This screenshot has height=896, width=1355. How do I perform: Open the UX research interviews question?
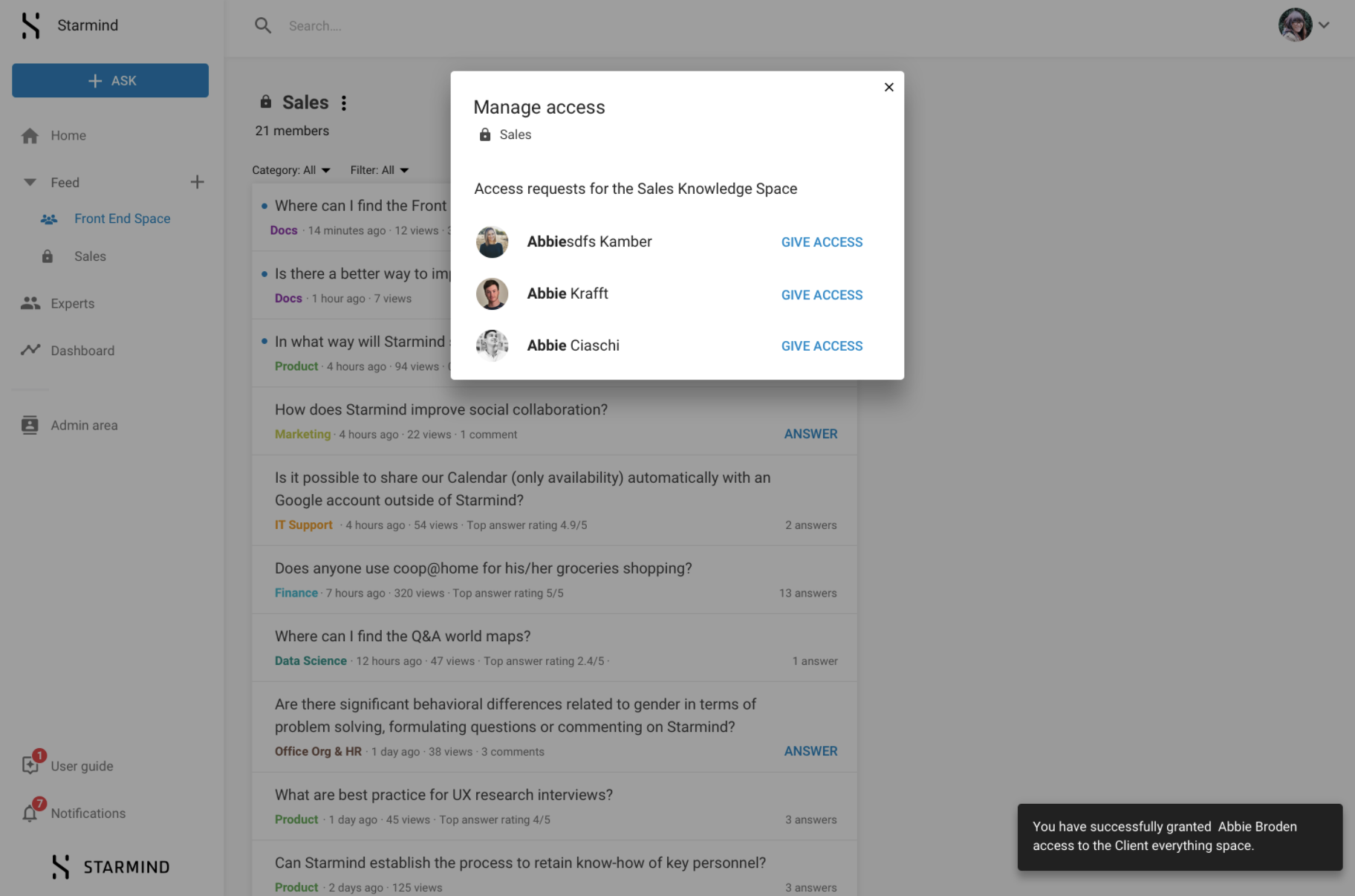point(443,795)
